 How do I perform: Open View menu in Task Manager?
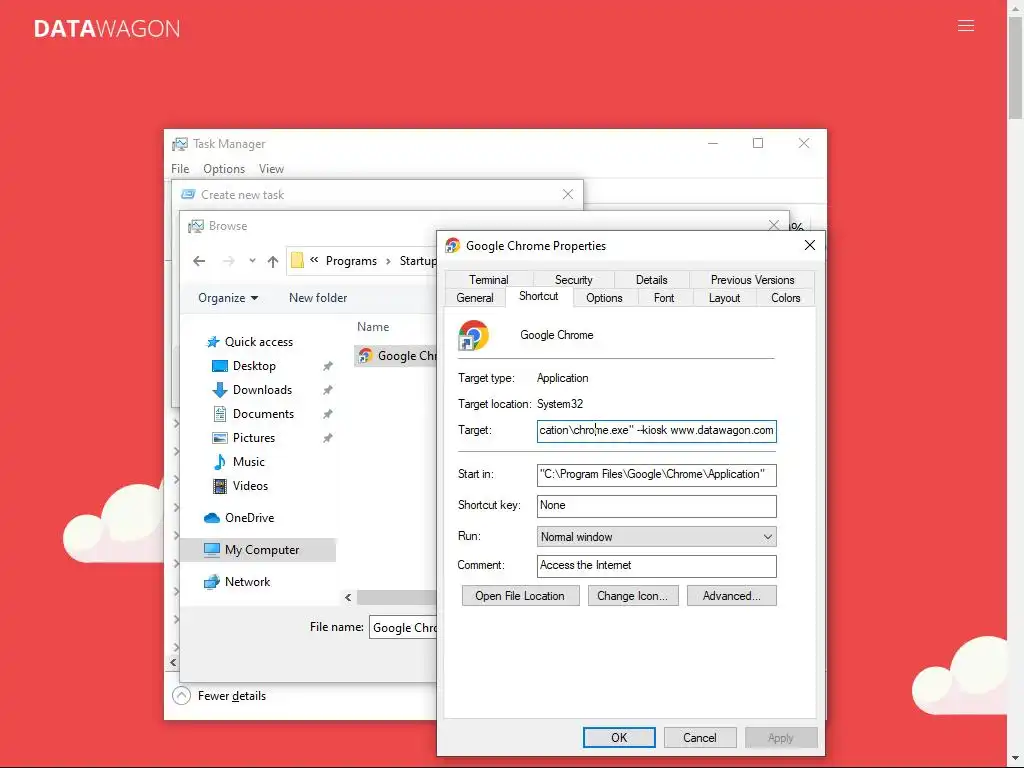click(271, 168)
